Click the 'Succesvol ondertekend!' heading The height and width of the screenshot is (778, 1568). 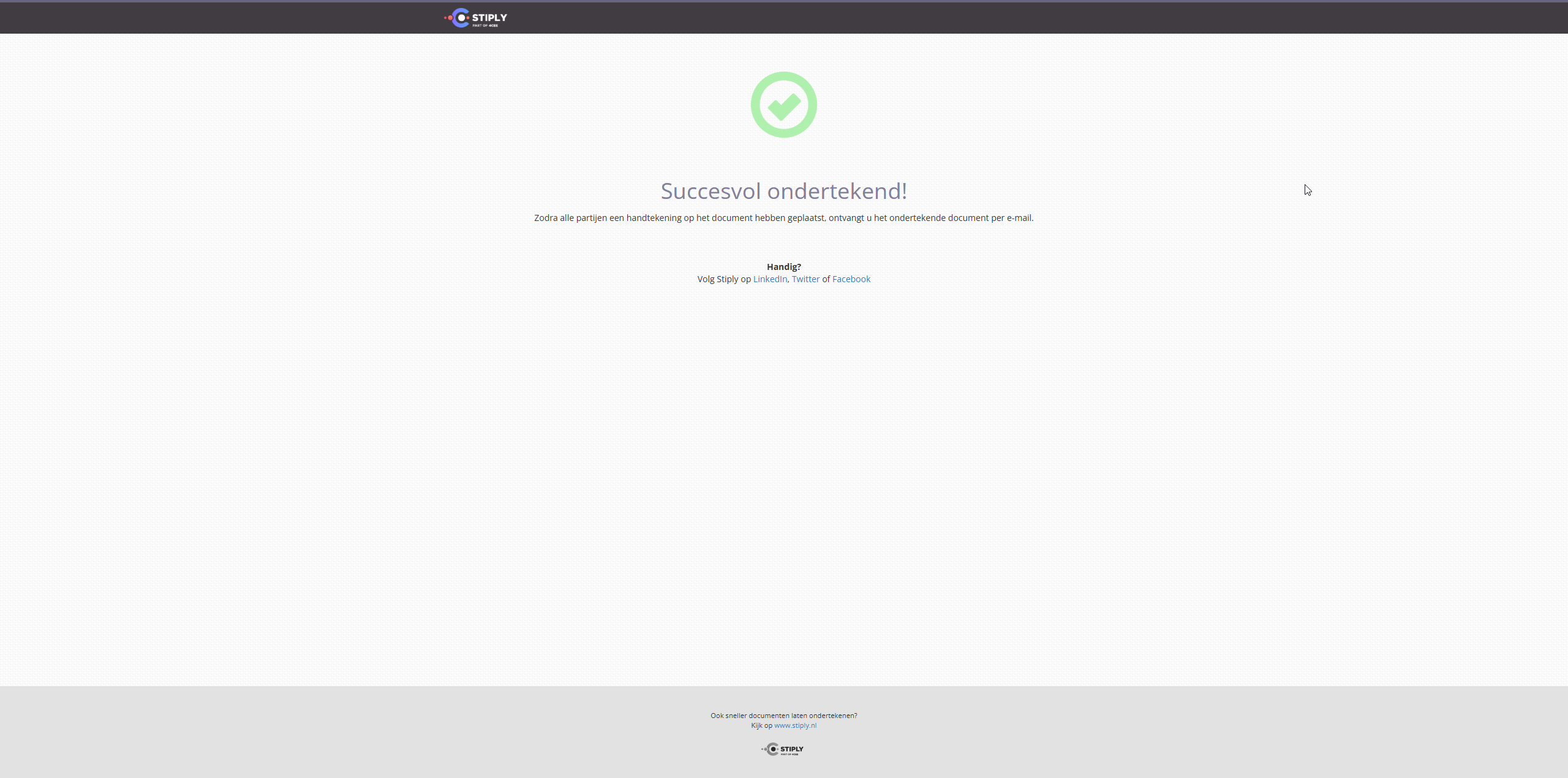pos(783,191)
